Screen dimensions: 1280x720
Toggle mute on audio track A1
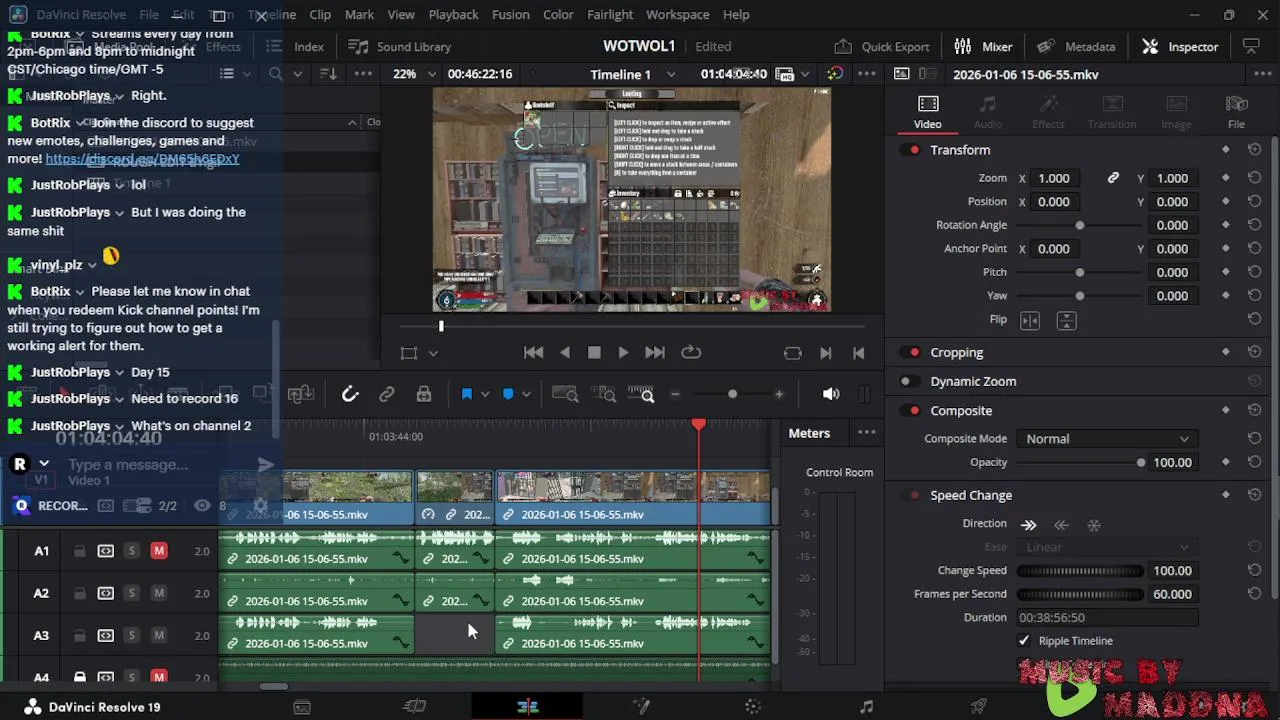[158, 551]
